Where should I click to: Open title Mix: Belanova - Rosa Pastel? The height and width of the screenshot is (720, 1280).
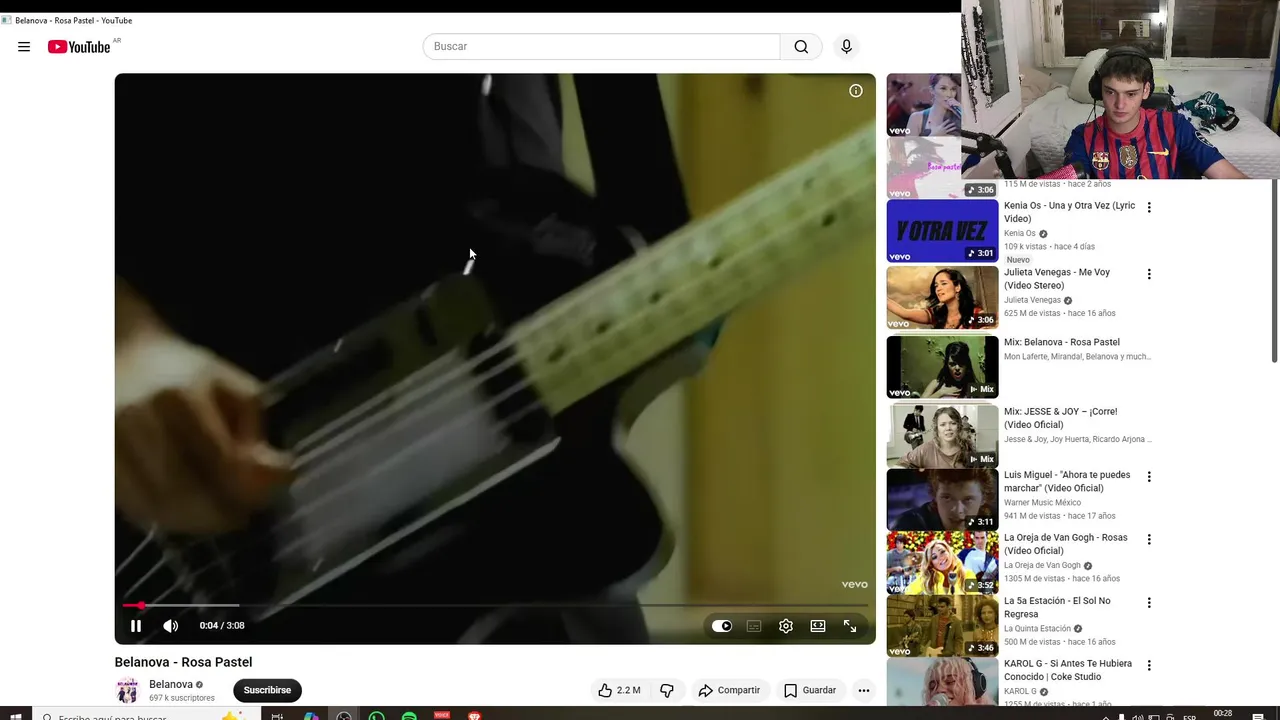(x=1062, y=342)
